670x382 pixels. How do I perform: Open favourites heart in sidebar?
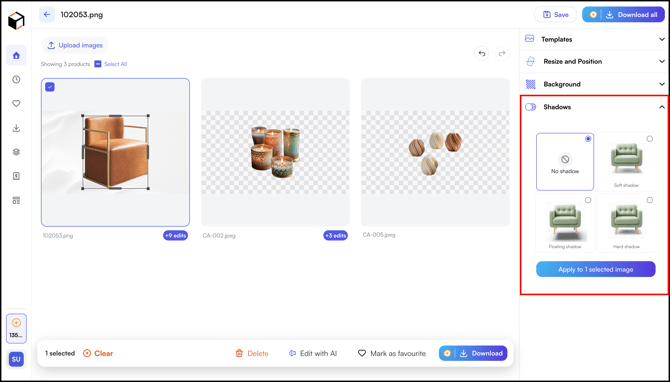coord(16,103)
